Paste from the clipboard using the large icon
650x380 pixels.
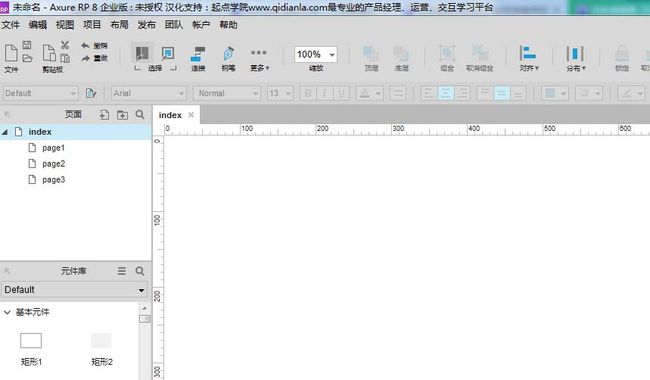click(x=49, y=53)
